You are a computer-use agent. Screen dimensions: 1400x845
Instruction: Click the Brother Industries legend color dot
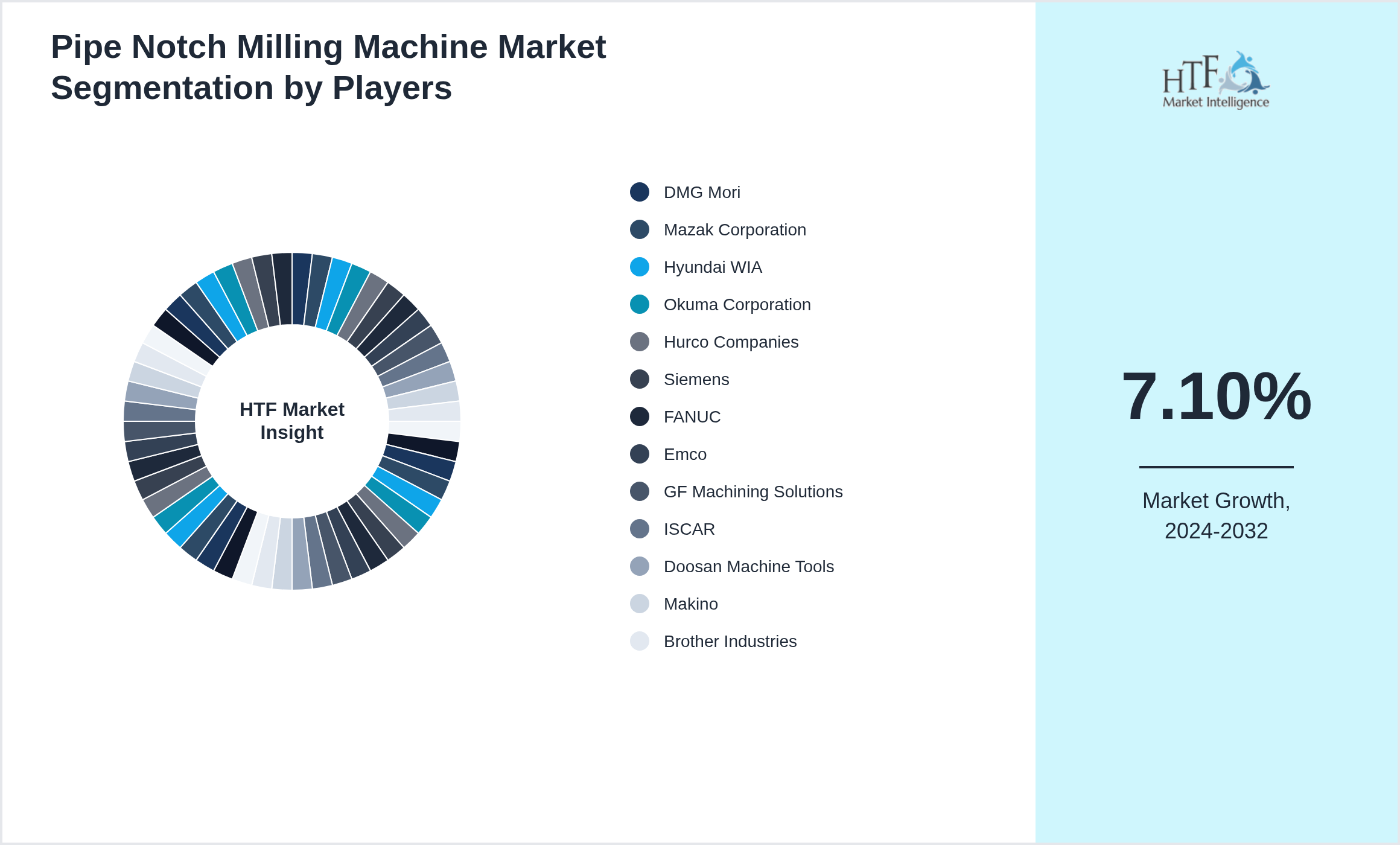[x=640, y=641]
